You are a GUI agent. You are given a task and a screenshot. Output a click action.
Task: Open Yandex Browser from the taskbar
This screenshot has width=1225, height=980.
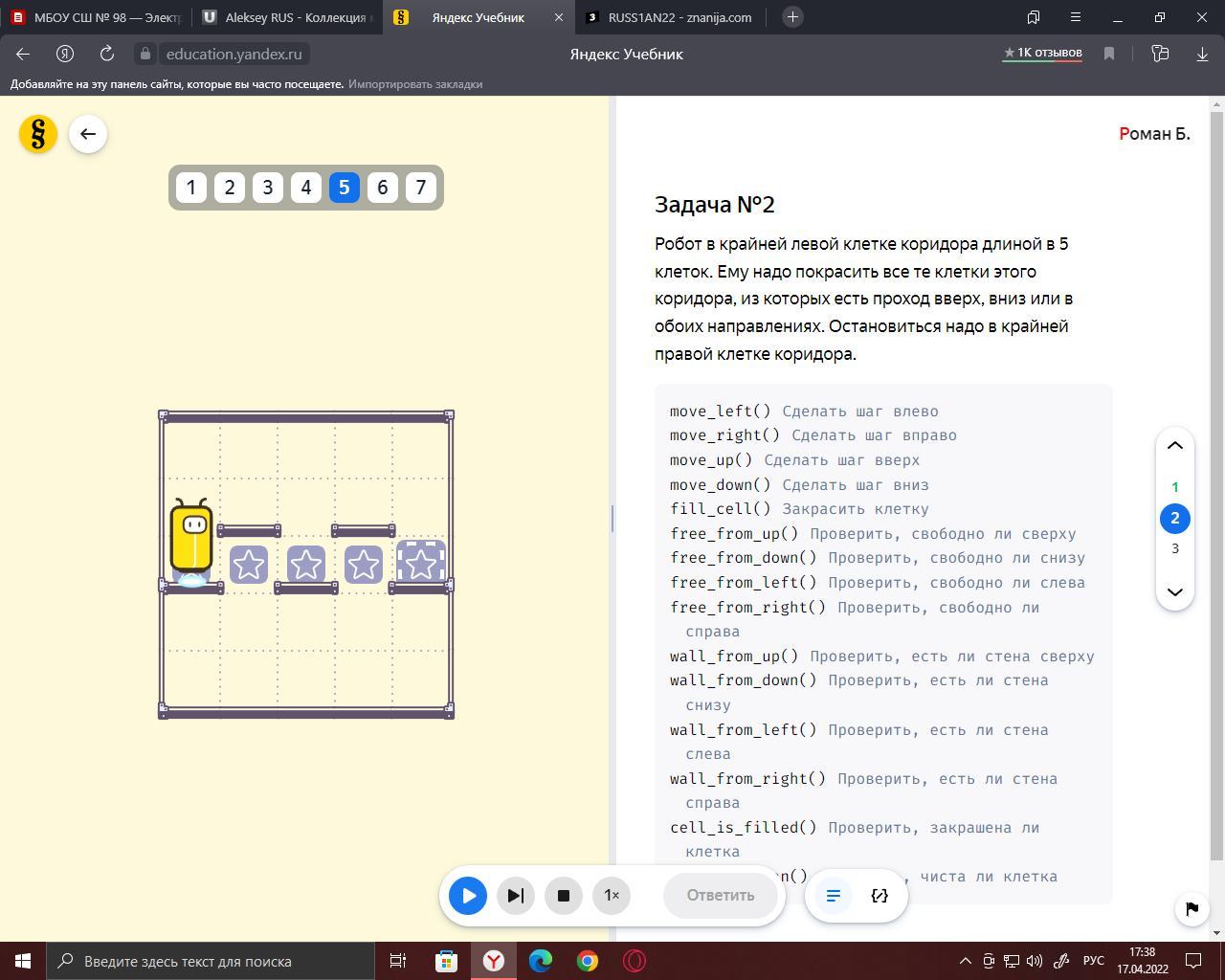pos(493,961)
